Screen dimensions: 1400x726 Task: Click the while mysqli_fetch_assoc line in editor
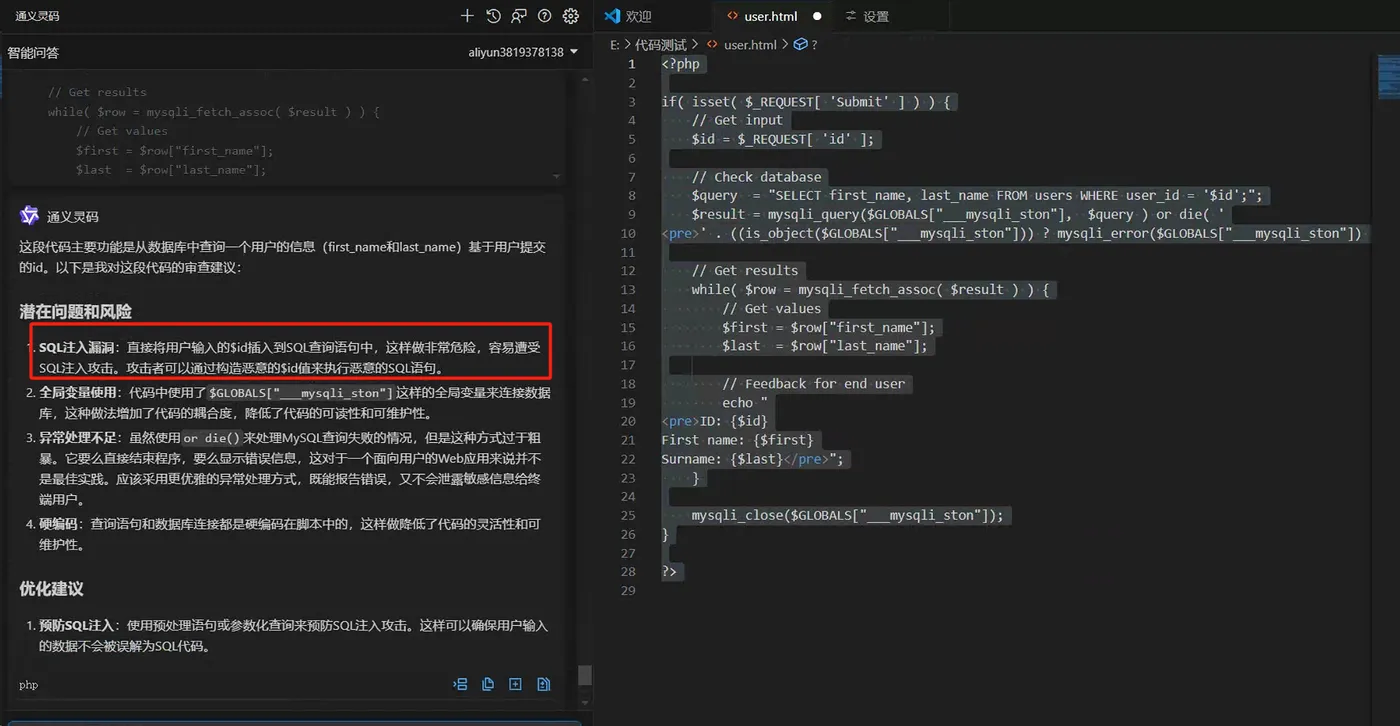[x=869, y=290]
